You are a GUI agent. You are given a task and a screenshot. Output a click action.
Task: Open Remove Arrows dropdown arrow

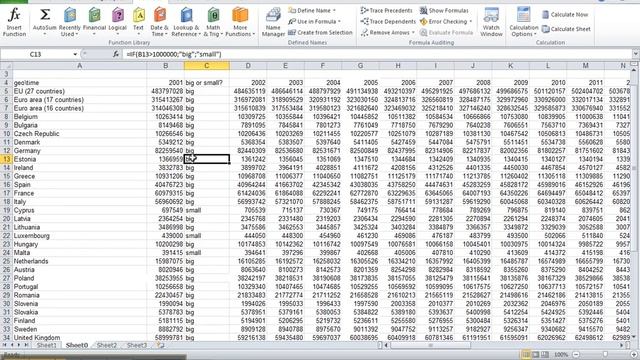[413, 32]
